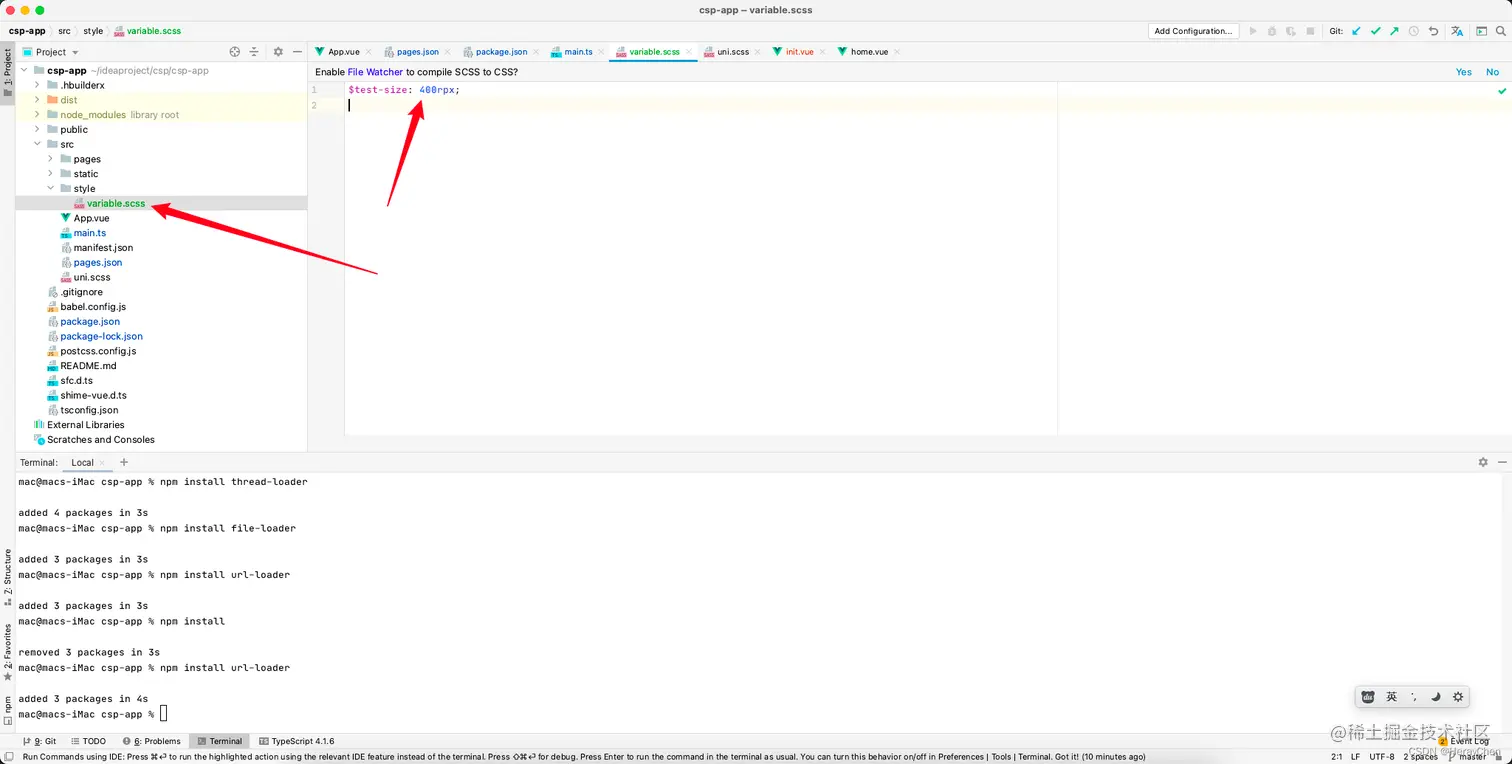Toggle the Structure side tool window
This screenshot has width=1512, height=764.
click(8, 576)
